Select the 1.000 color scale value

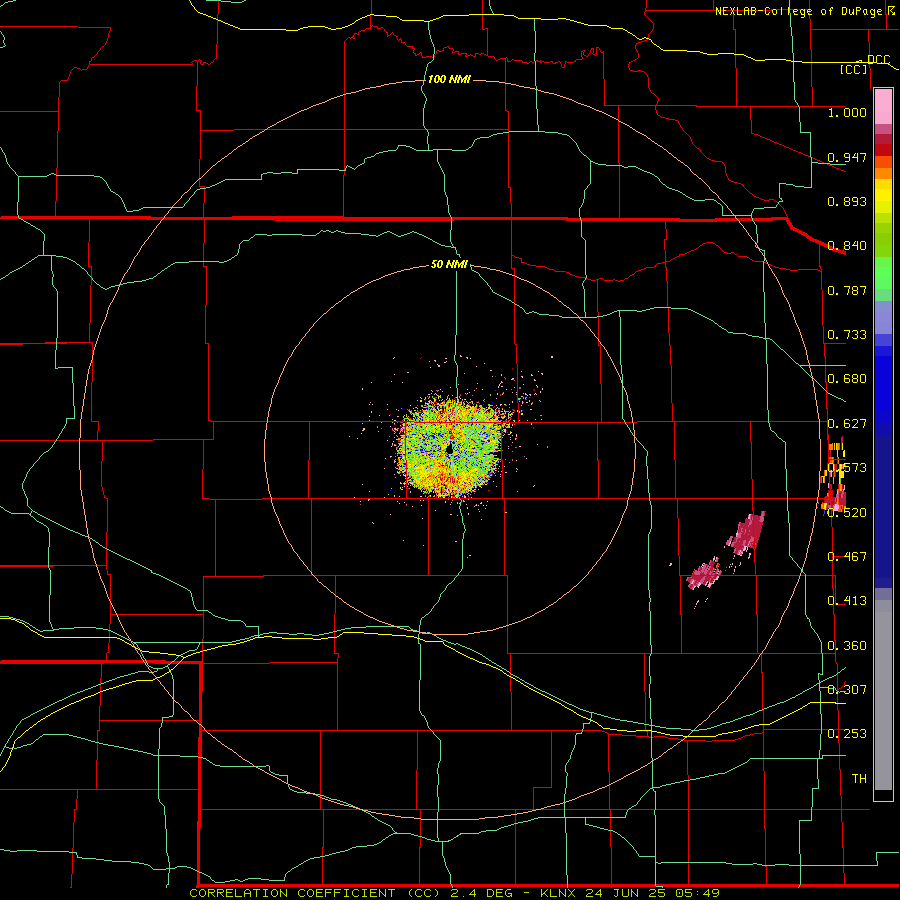pos(847,112)
